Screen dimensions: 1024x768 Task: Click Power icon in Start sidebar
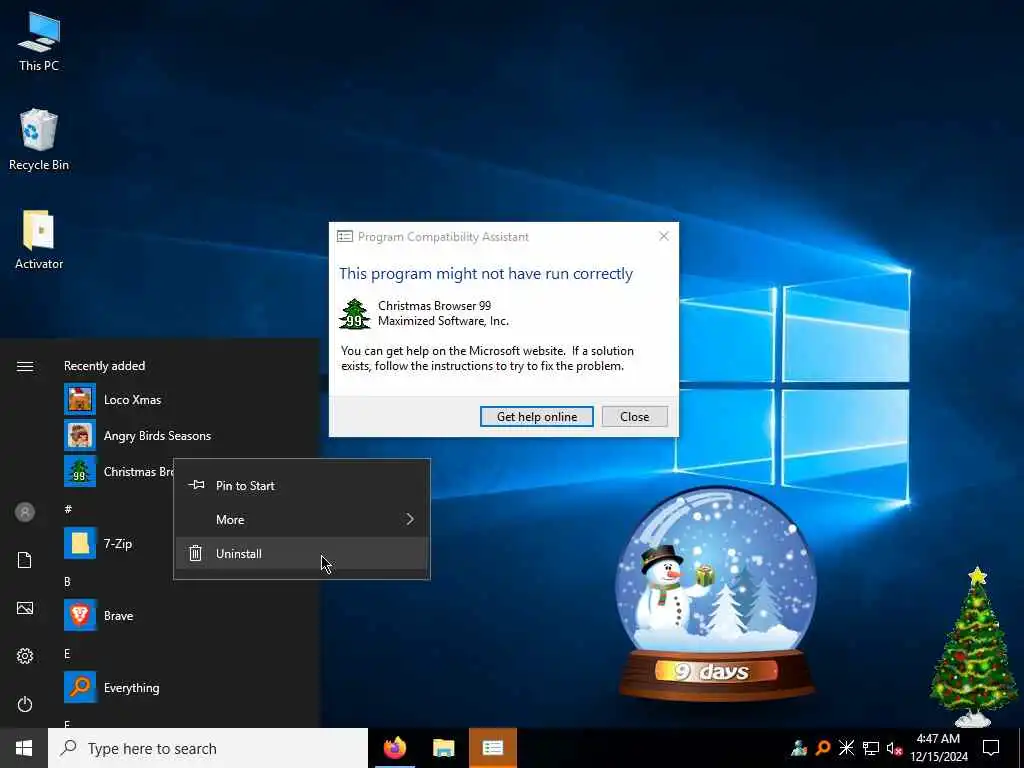pos(25,704)
